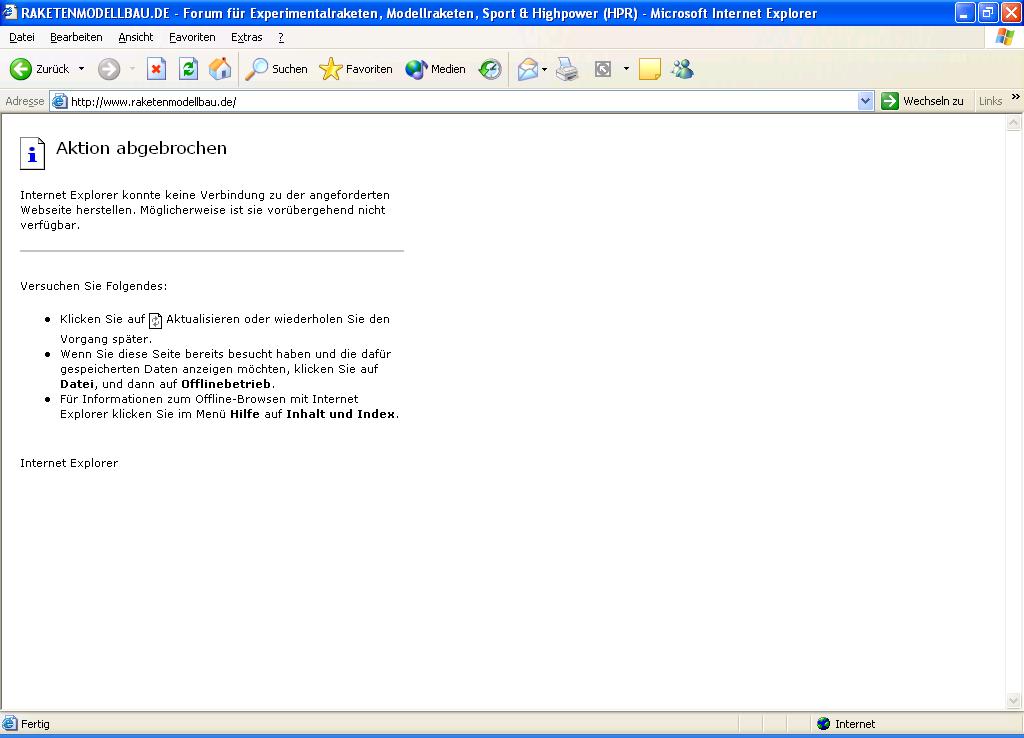This screenshot has width=1024, height=738.
Task: Open the Suchen search pane
Action: point(276,69)
